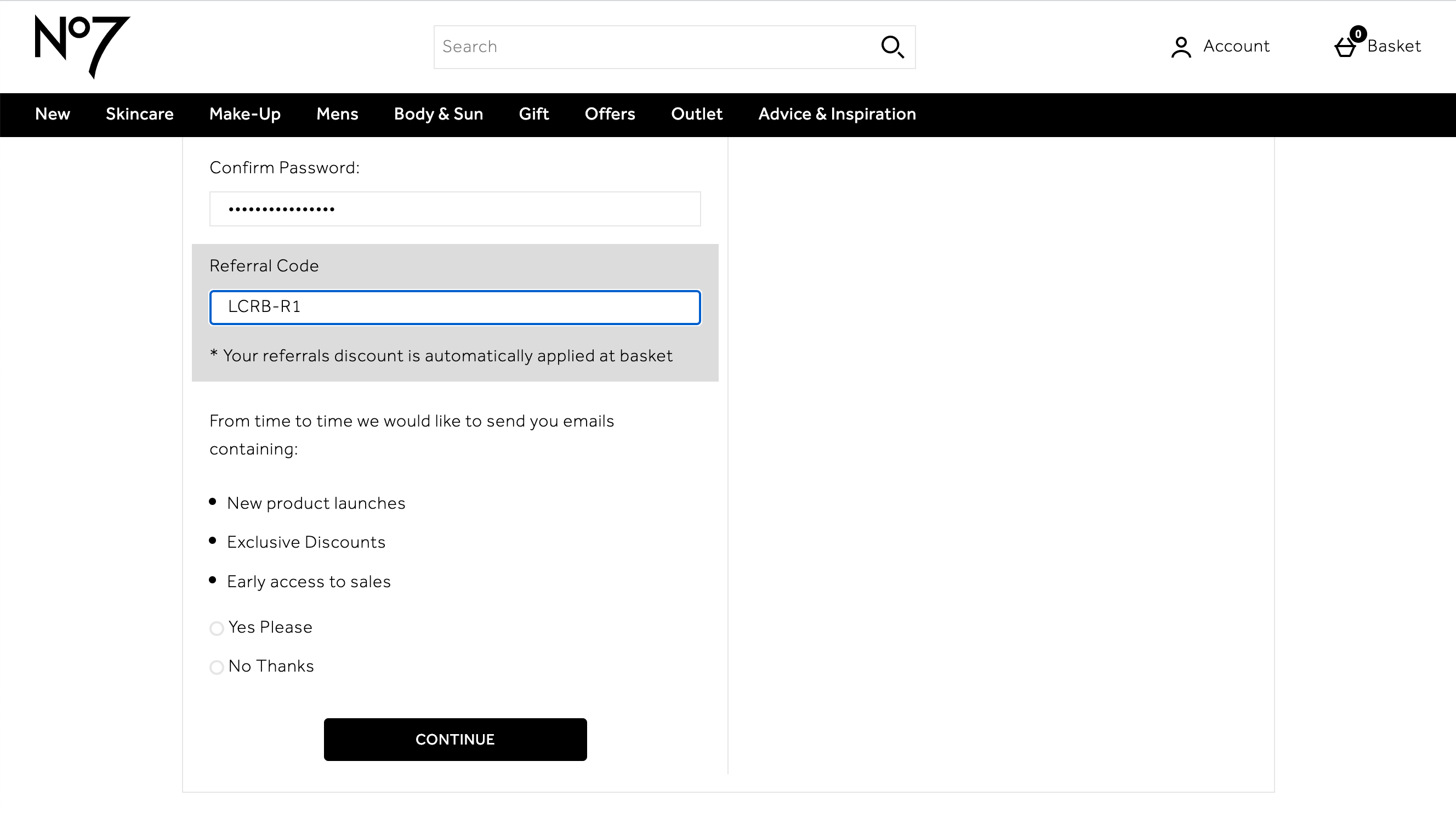The image size is (1456, 818).
Task: Click the Confirm Password input field
Action: tap(455, 208)
